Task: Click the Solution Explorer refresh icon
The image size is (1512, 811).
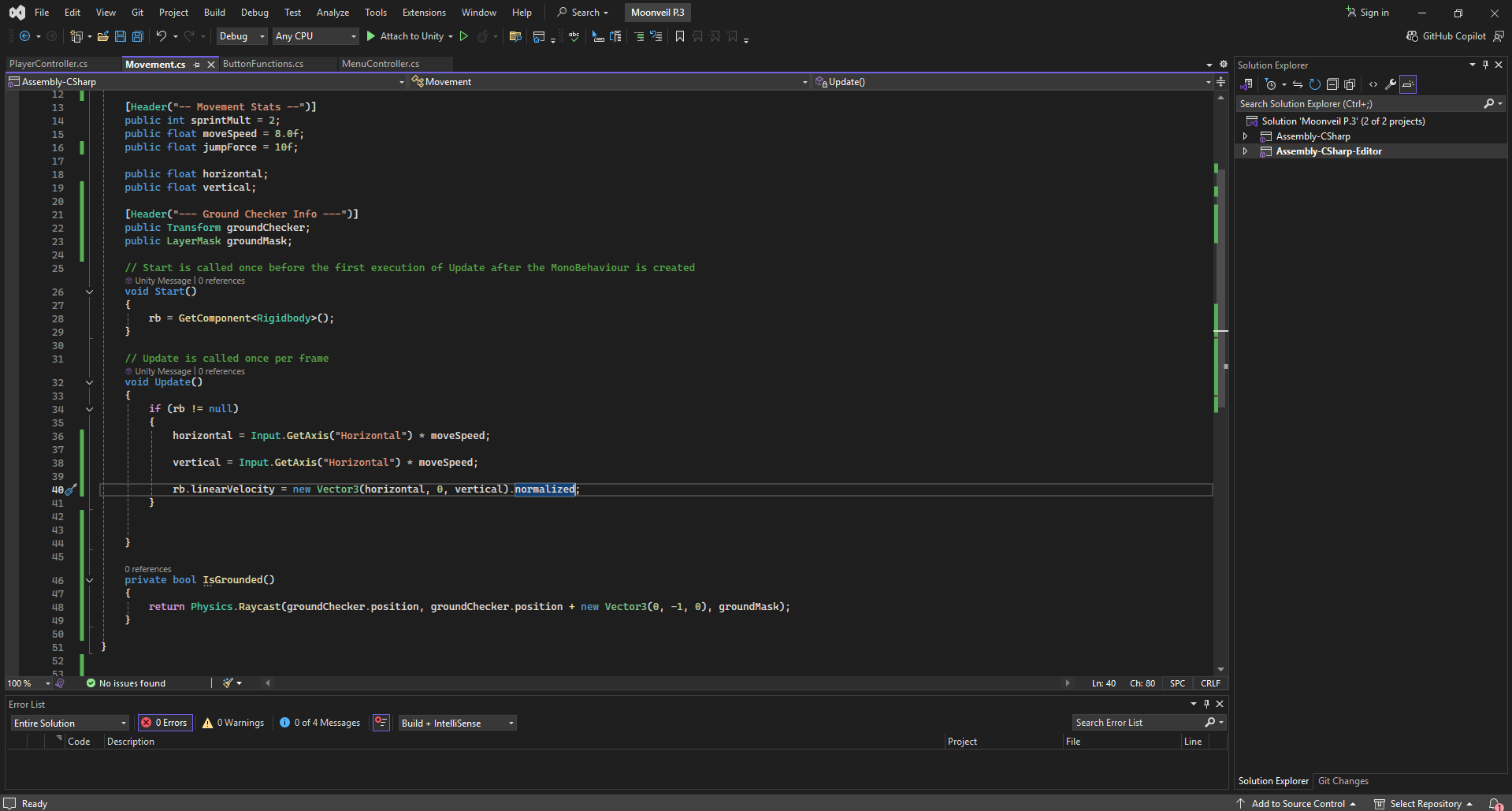Action: coord(1314,84)
